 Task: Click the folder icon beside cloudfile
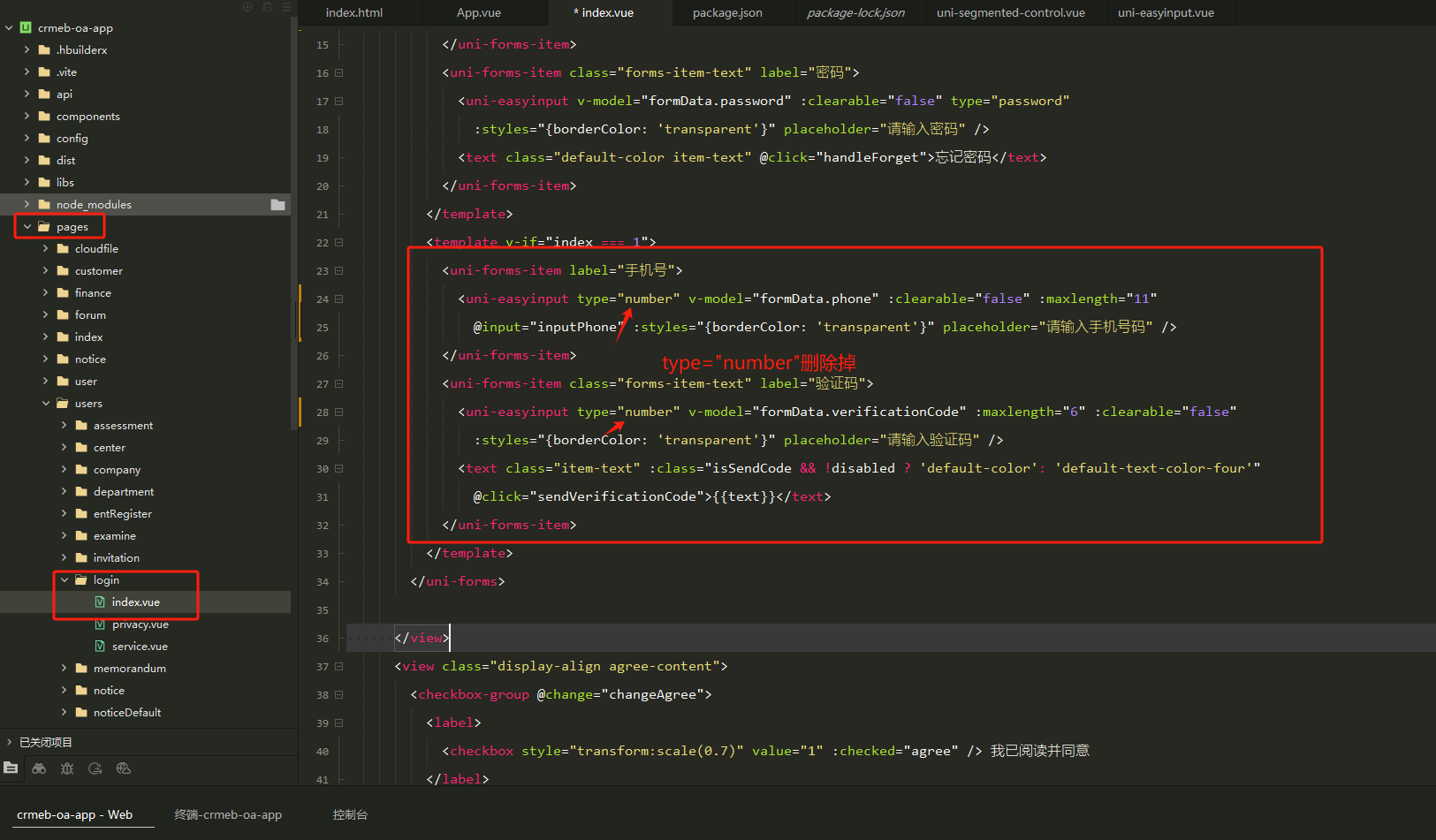coord(63,248)
